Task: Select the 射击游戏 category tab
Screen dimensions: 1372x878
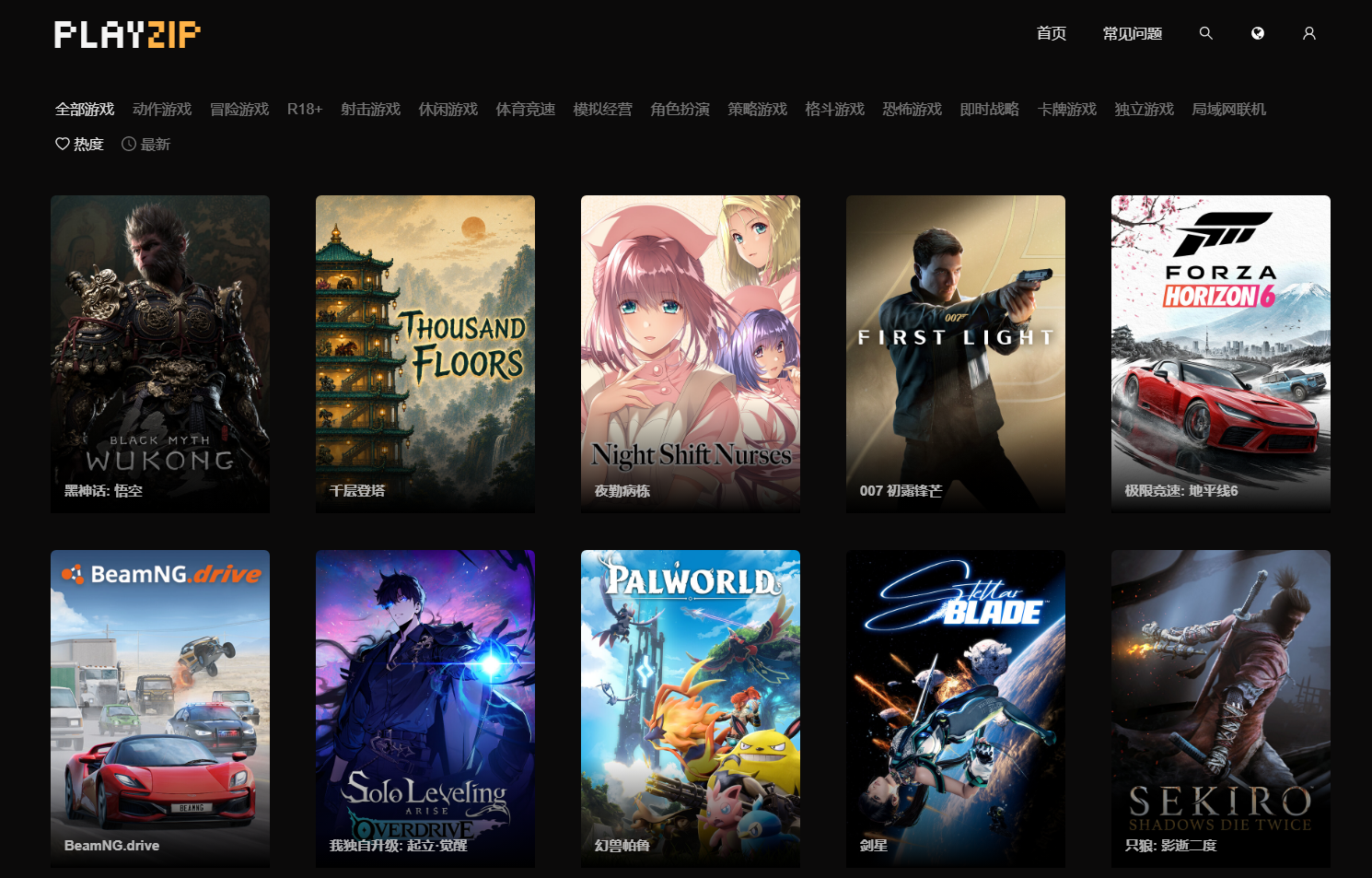Action: 370,109
